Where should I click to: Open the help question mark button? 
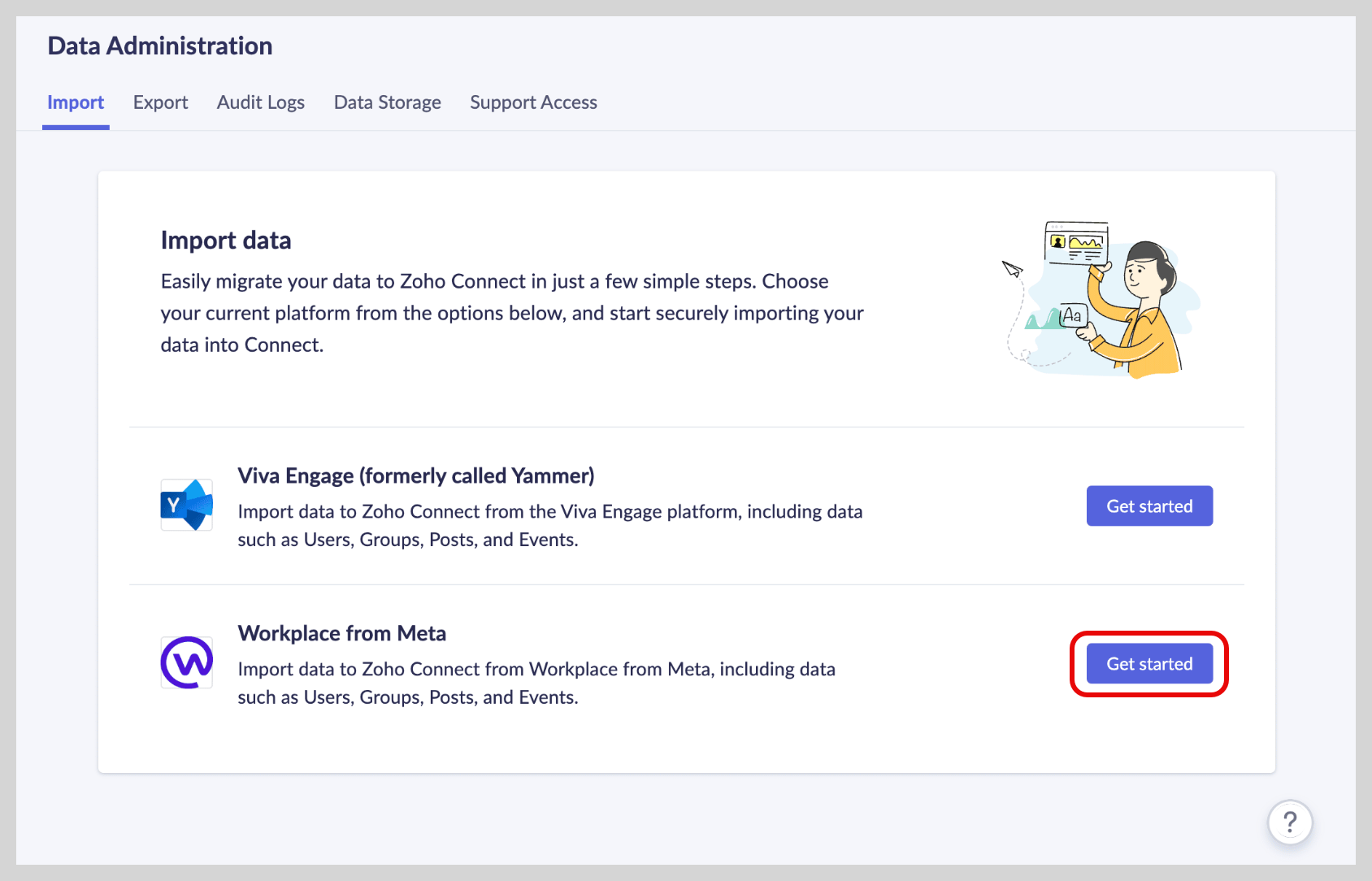click(x=1289, y=822)
